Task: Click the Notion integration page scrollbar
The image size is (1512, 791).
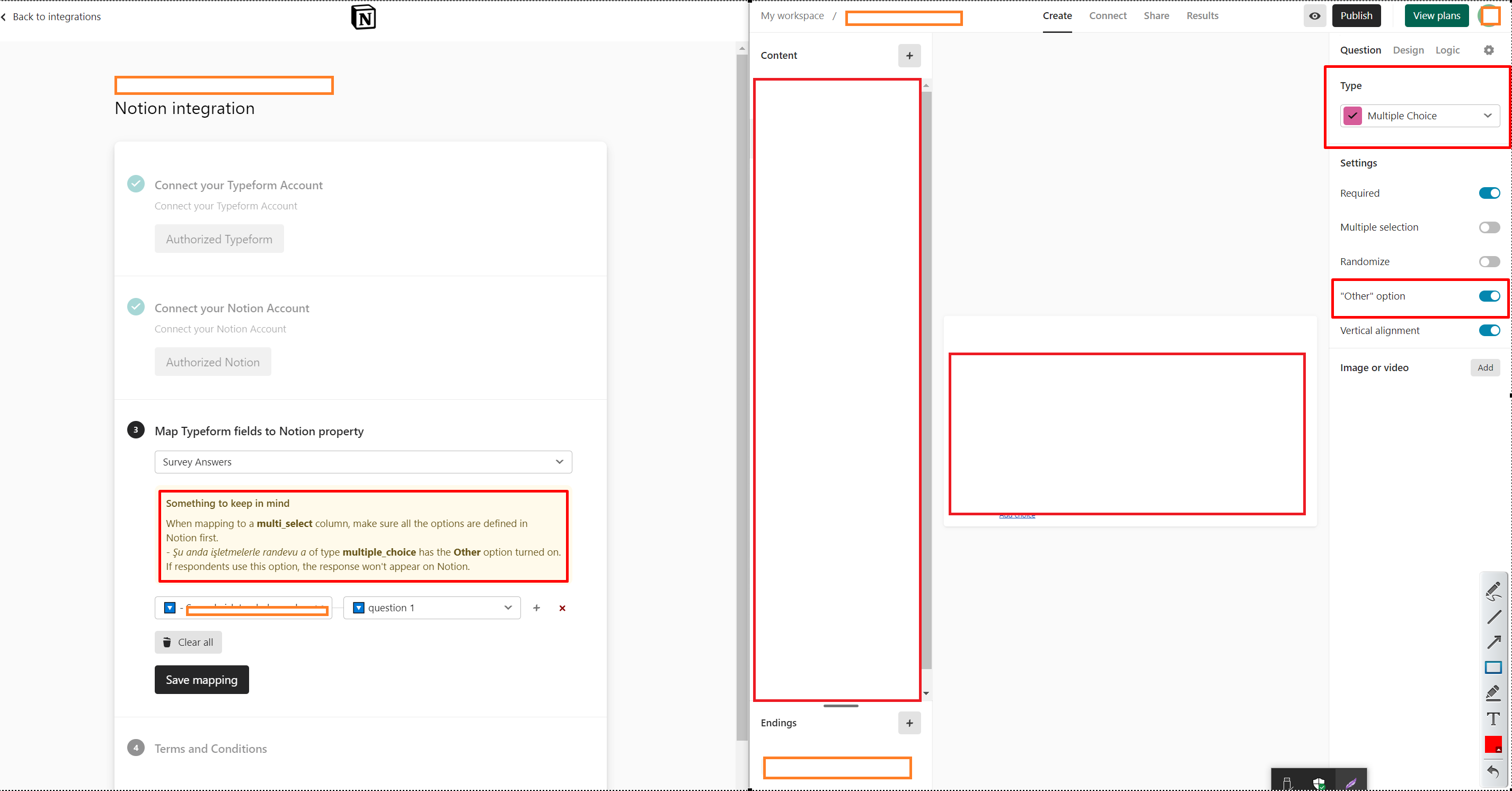Action: [x=742, y=397]
